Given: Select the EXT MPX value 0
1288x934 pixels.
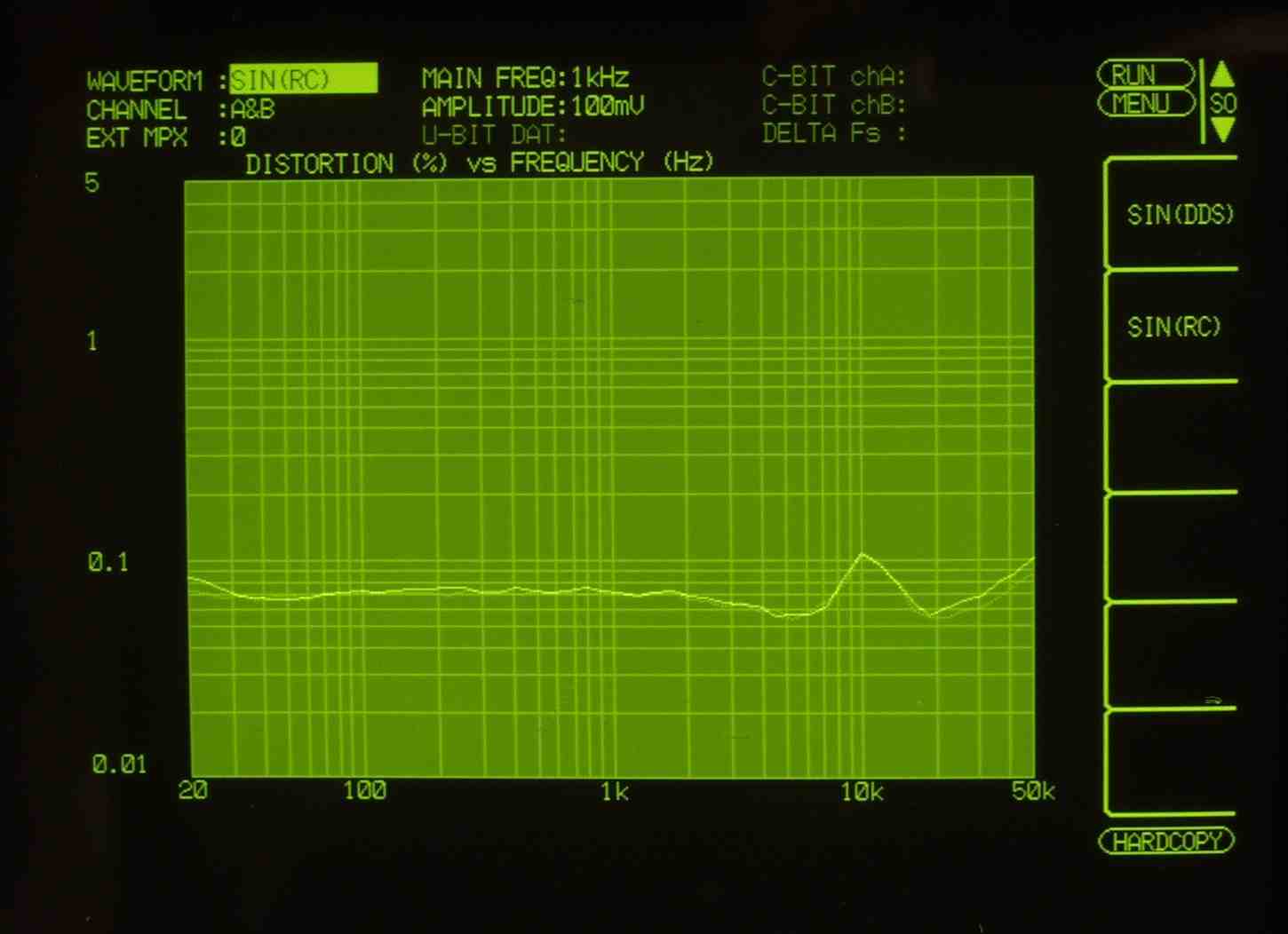Looking at the screenshot, I should pyautogui.click(x=237, y=139).
